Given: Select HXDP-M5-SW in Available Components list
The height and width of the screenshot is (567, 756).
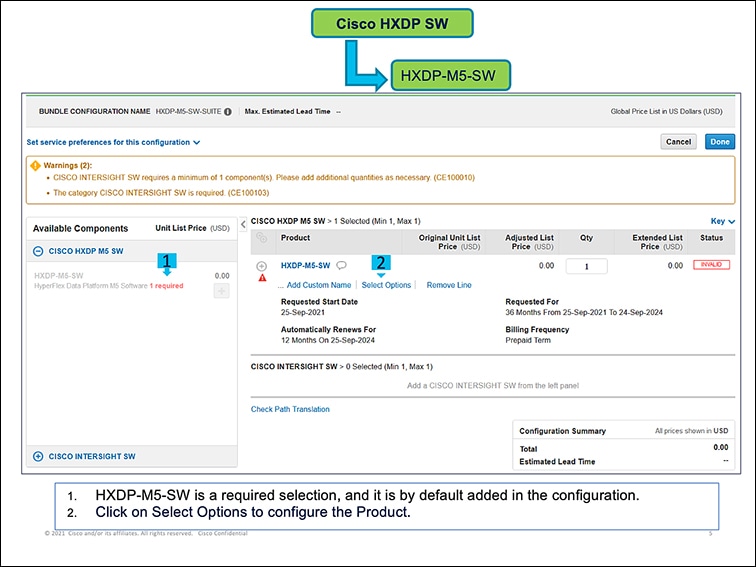Looking at the screenshot, I should [x=59, y=276].
